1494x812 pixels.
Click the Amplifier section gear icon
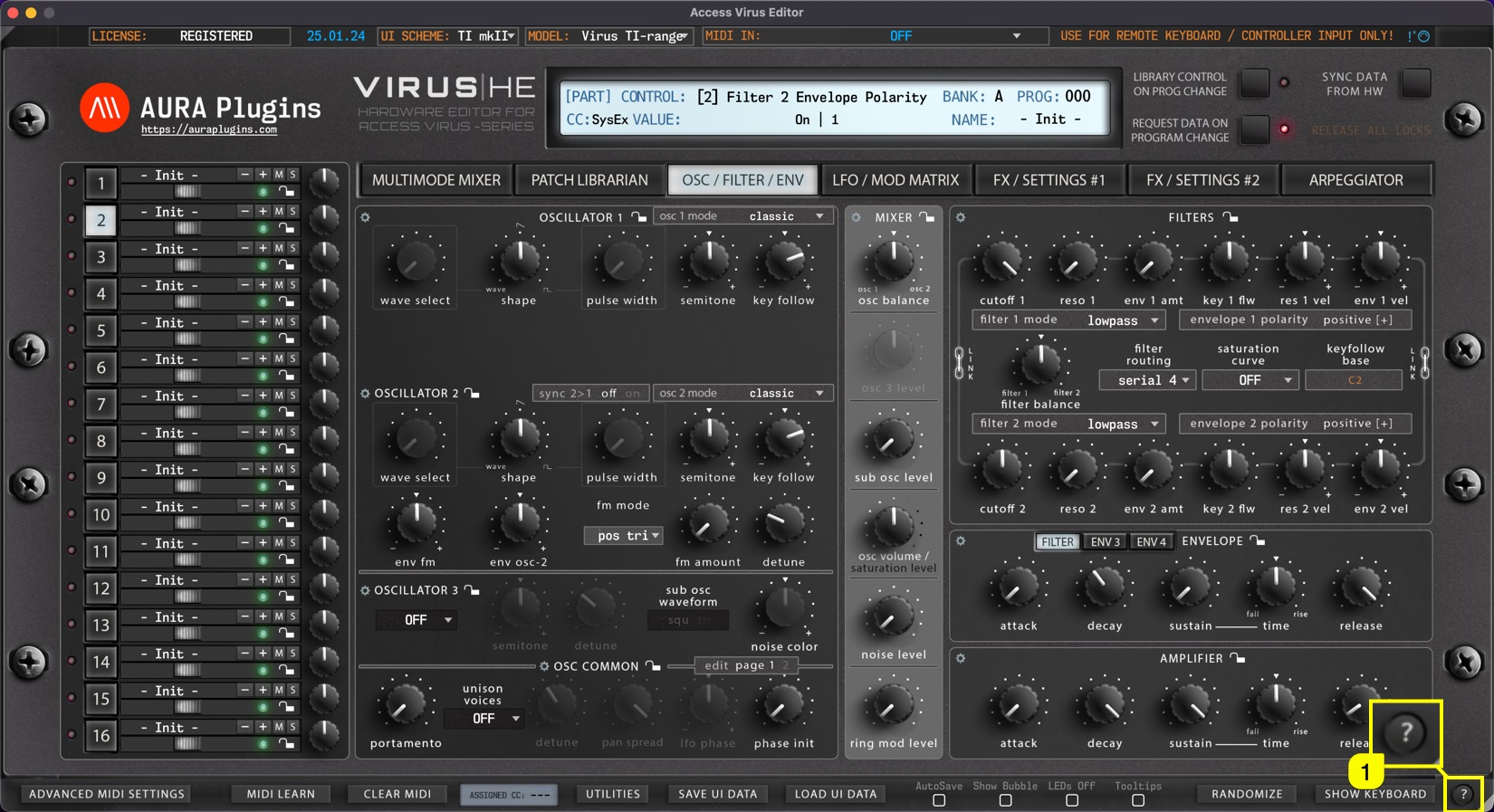point(961,658)
